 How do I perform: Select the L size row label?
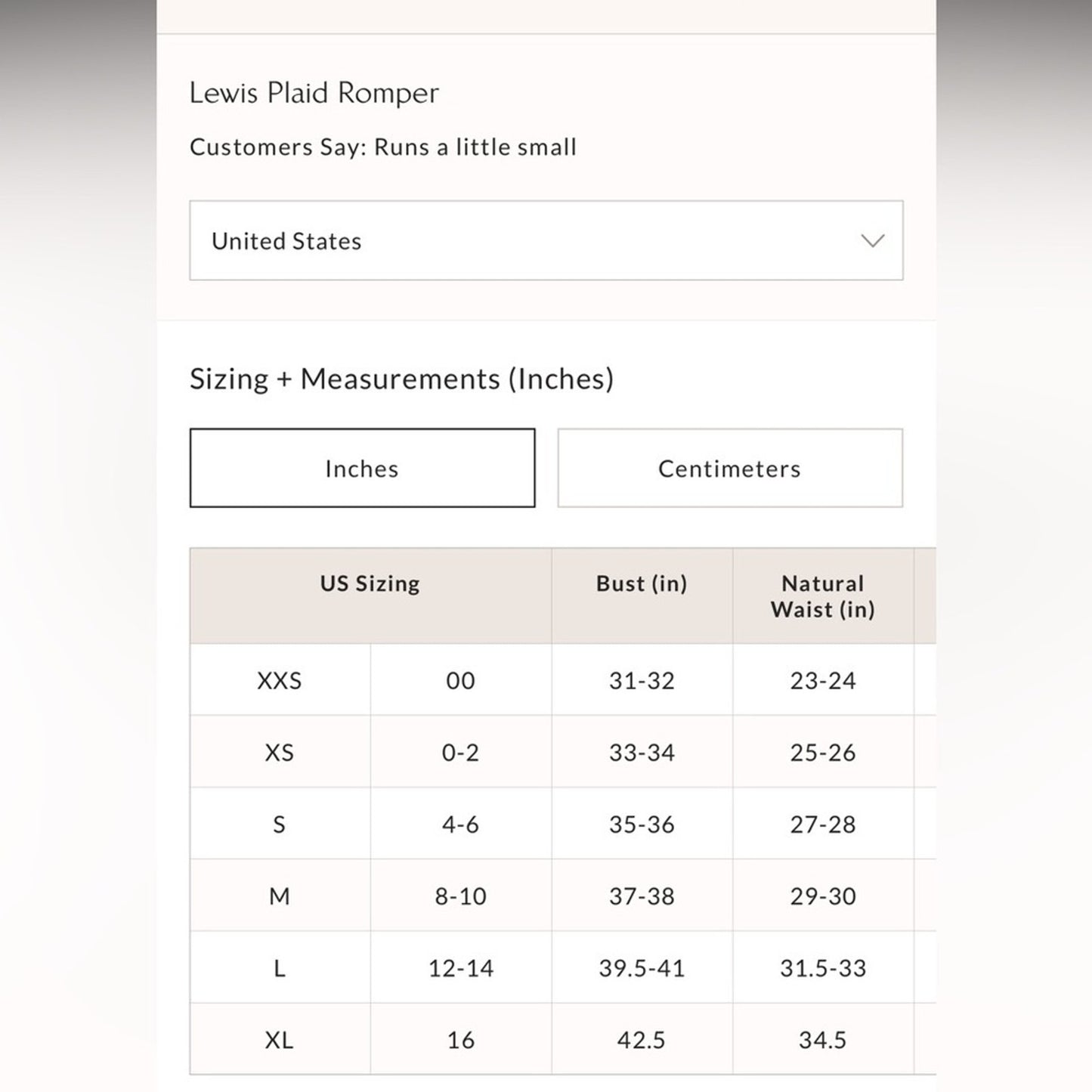(279, 968)
